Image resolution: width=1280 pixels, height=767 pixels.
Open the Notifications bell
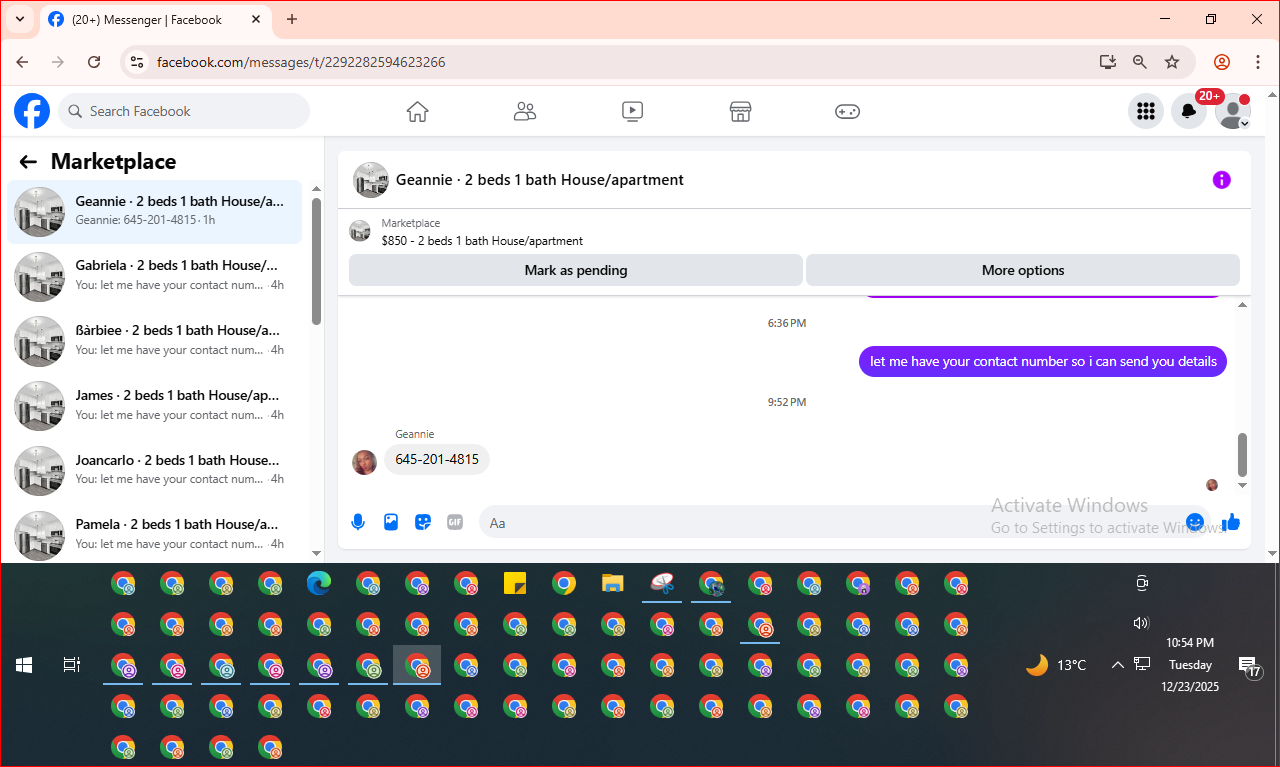(1189, 111)
